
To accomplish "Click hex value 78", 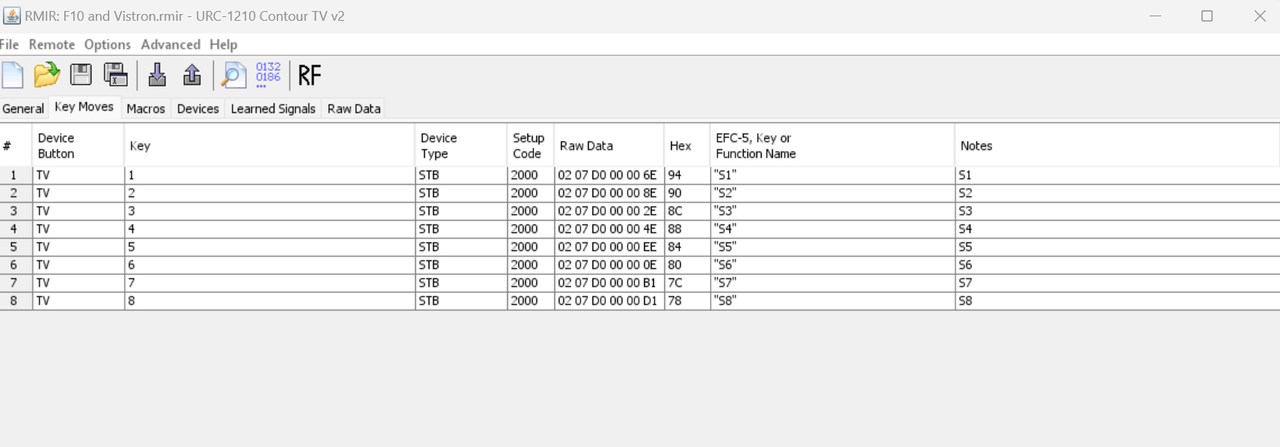I will [x=687, y=301].
